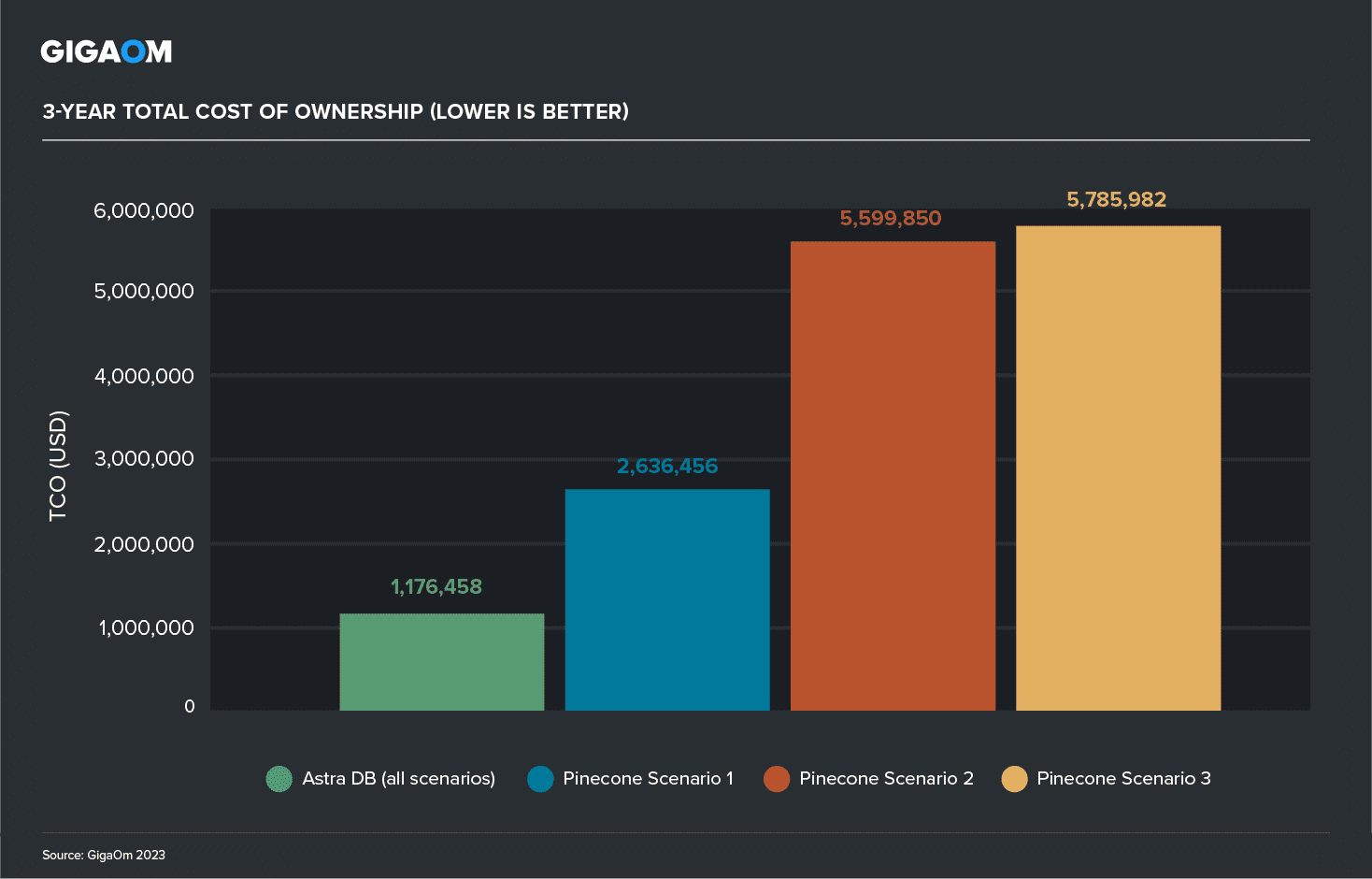Click the blue Pinecone Scenario 1 legend circle
This screenshot has height=879, width=1372.
point(540,779)
